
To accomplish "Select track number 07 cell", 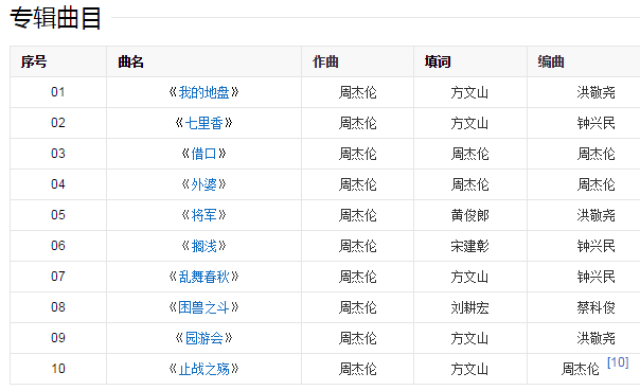I will [58, 277].
